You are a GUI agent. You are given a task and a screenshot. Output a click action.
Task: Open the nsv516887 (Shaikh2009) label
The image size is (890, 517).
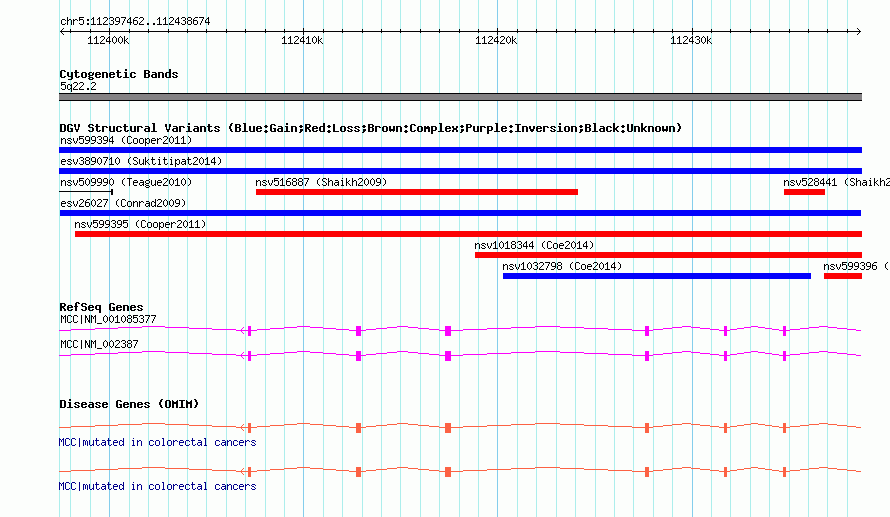click(321, 182)
